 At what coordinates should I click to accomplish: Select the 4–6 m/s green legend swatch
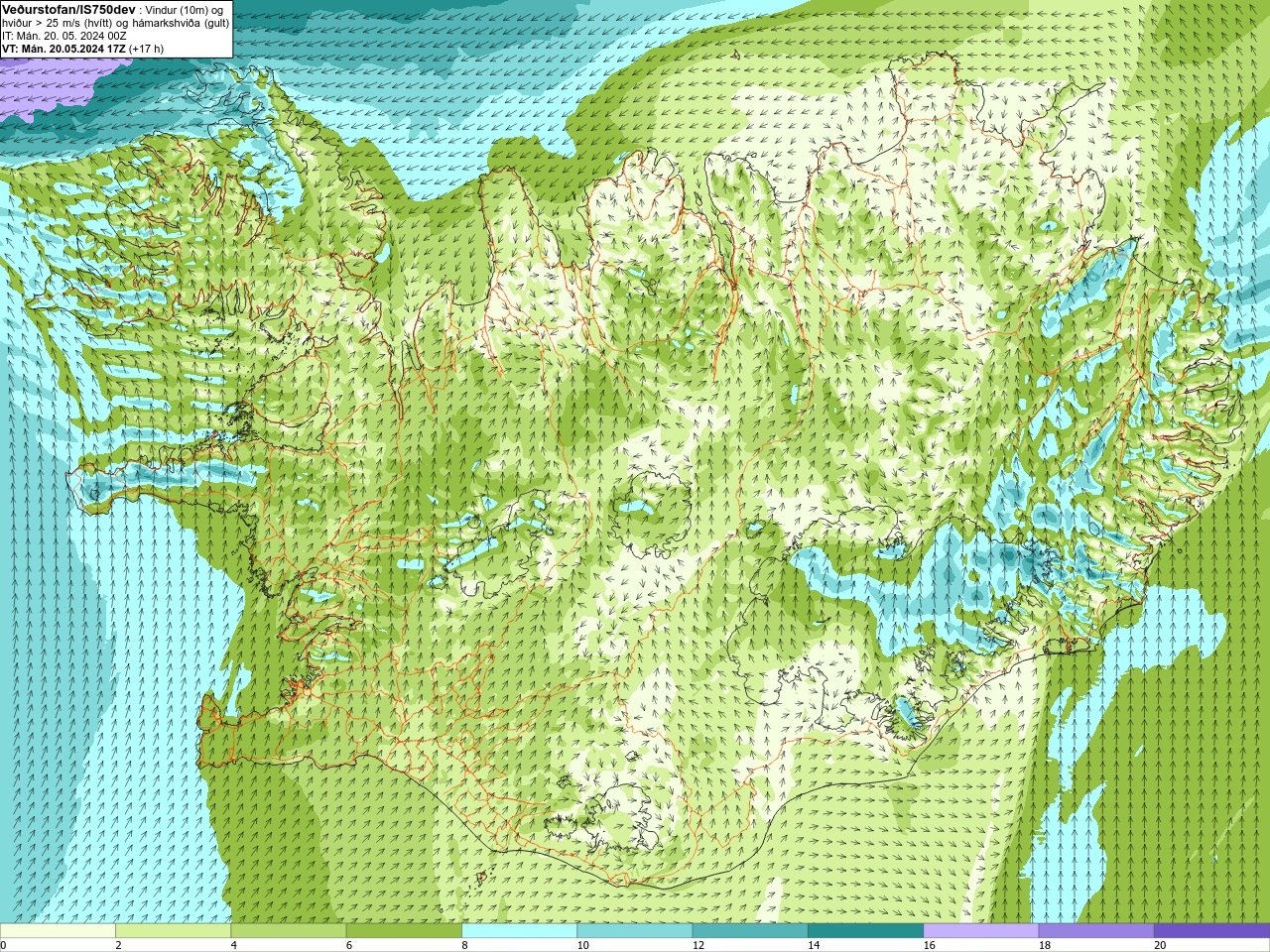(289, 931)
